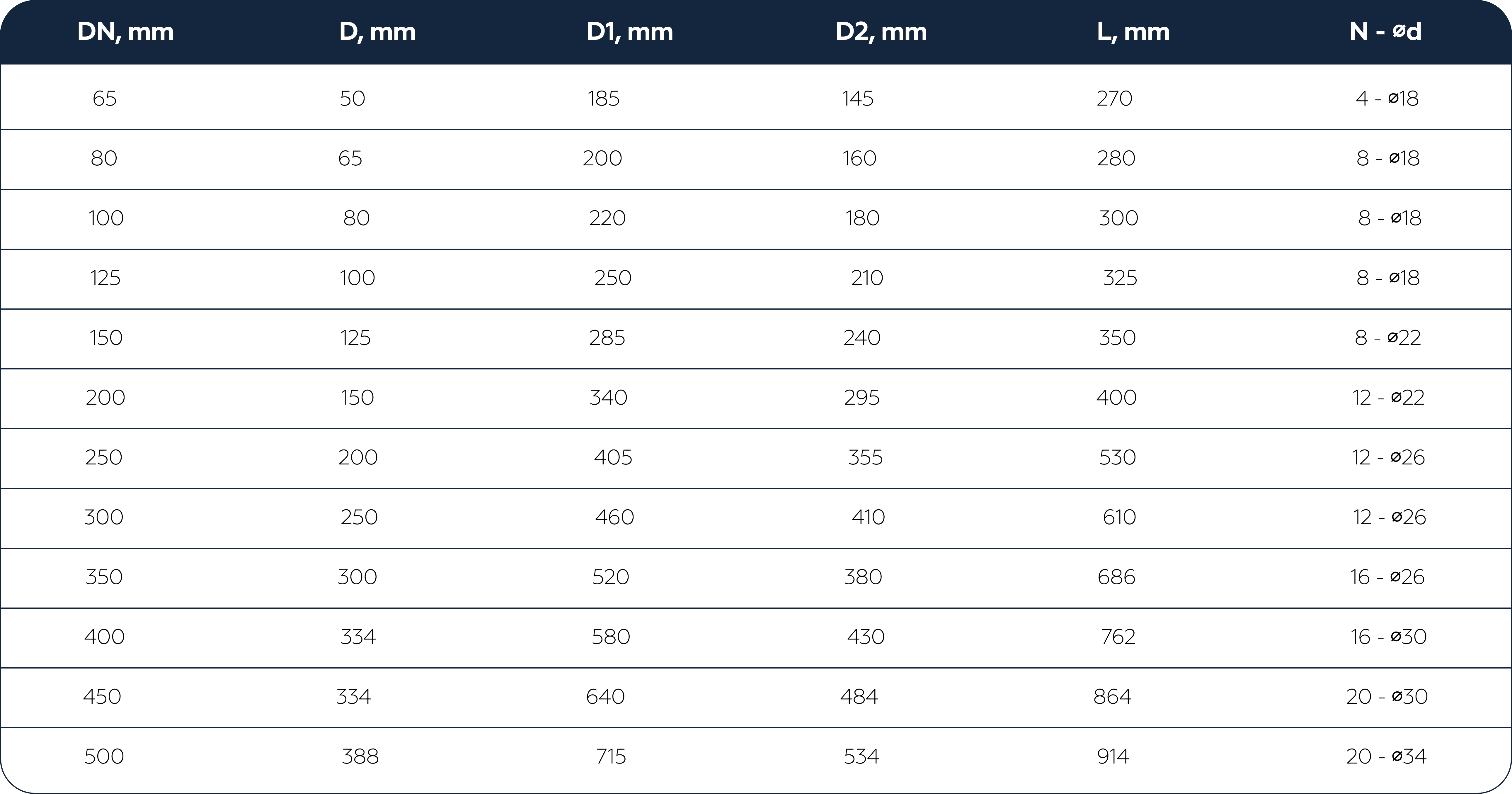Viewport: 1512px width, 794px height.
Task: Click the L, mm column header
Action: pos(1133,32)
